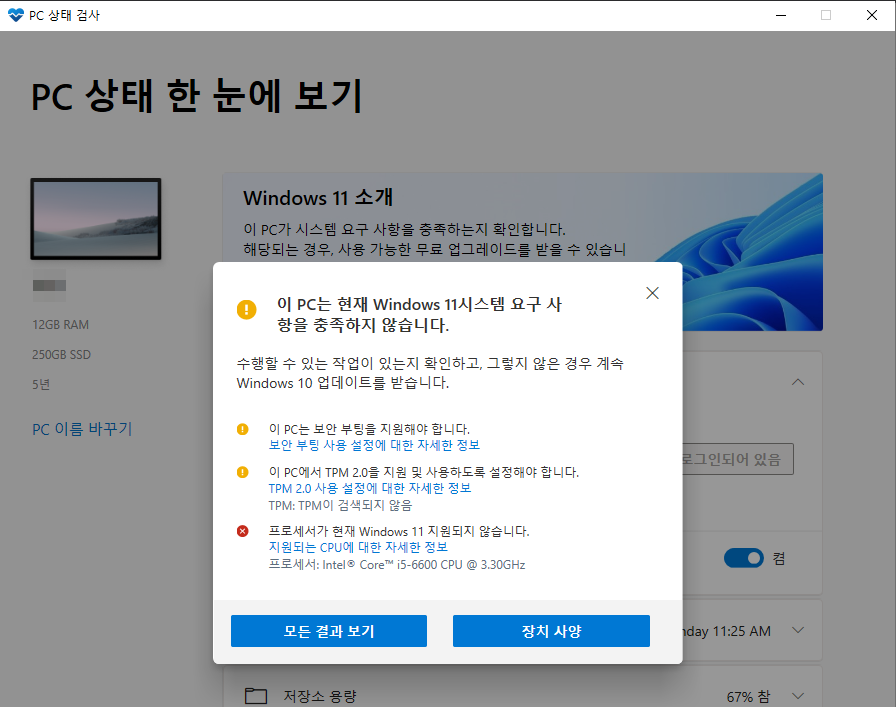Click the warning icon beside 보안 부팅 message
The width and height of the screenshot is (896, 707).
coord(242,429)
